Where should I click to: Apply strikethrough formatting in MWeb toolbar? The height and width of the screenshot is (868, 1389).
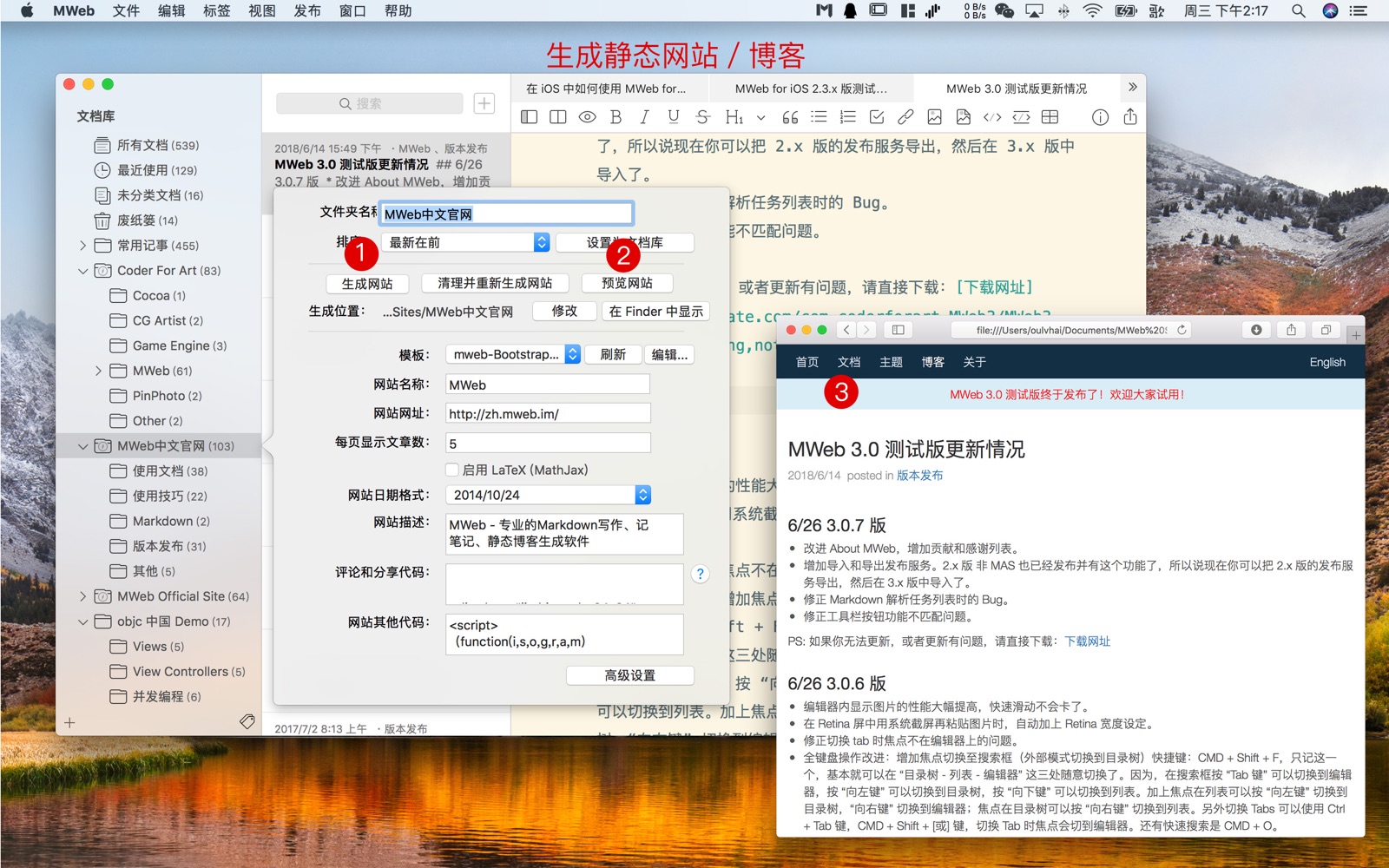(703, 117)
